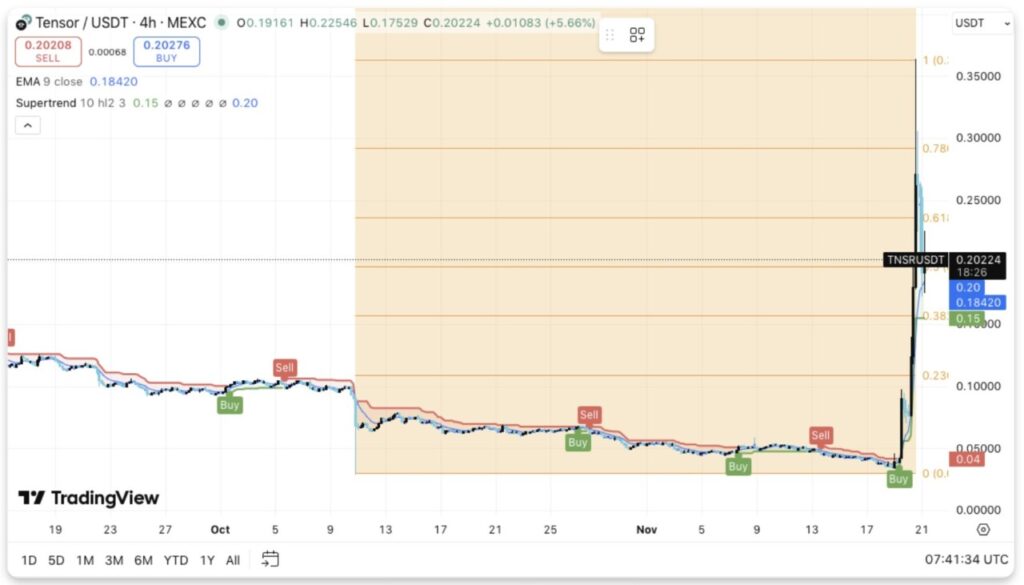Open chart axis settings gear
The image size is (1024, 585).
[983, 530]
